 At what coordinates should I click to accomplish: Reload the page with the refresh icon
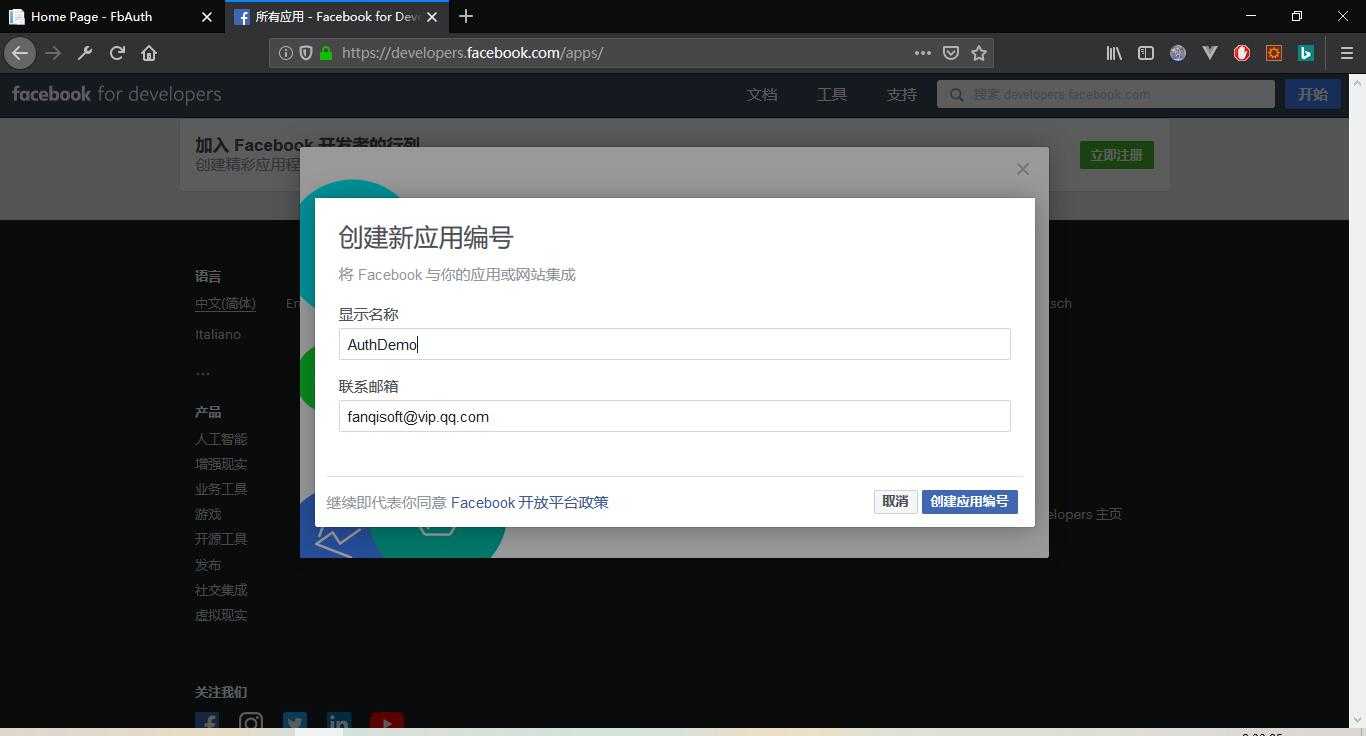(x=117, y=53)
